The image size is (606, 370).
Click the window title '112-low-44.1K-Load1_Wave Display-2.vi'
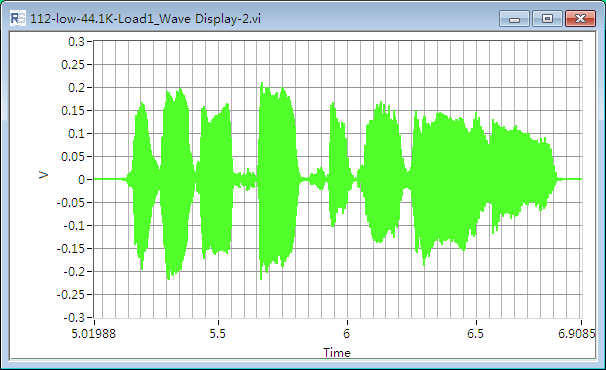145,19
